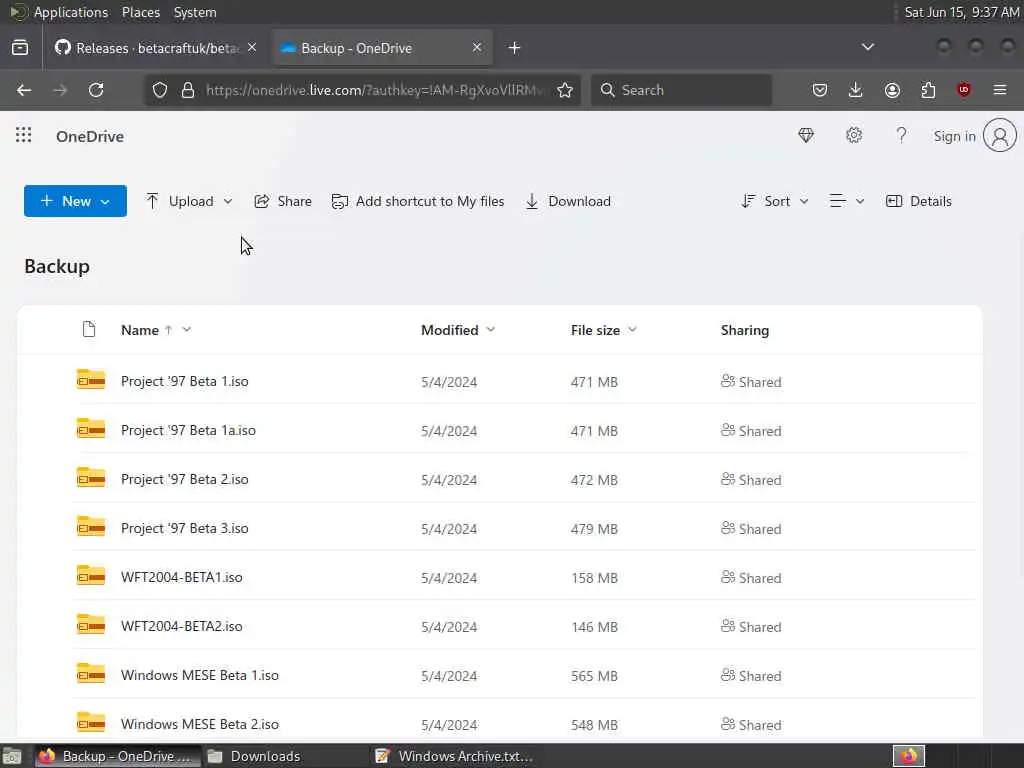Open the list all tabs chevron
1024x768 pixels.
(868, 47)
